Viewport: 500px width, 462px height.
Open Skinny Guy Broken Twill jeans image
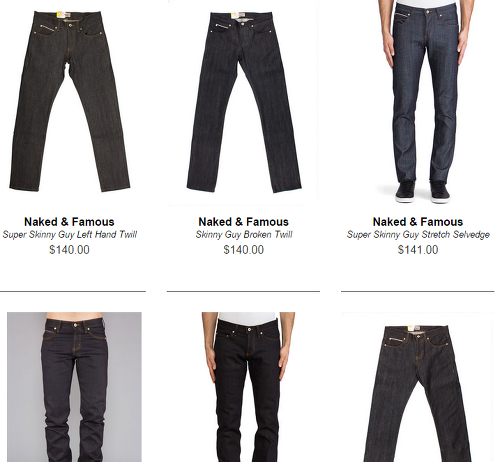[244, 102]
